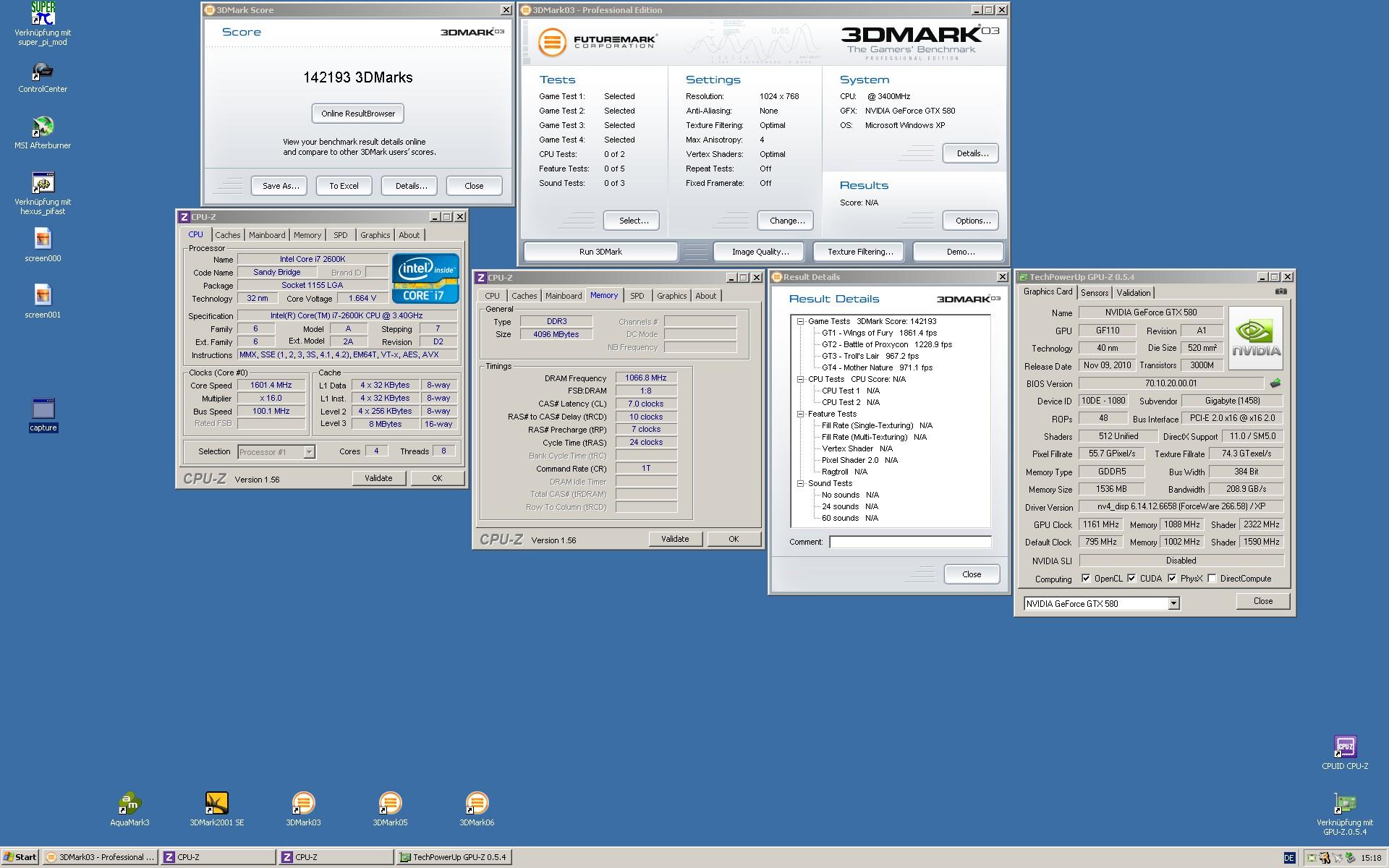Click OK in the CPU-Z CPU window
This screenshot has height=868, width=1389.
coord(437,478)
